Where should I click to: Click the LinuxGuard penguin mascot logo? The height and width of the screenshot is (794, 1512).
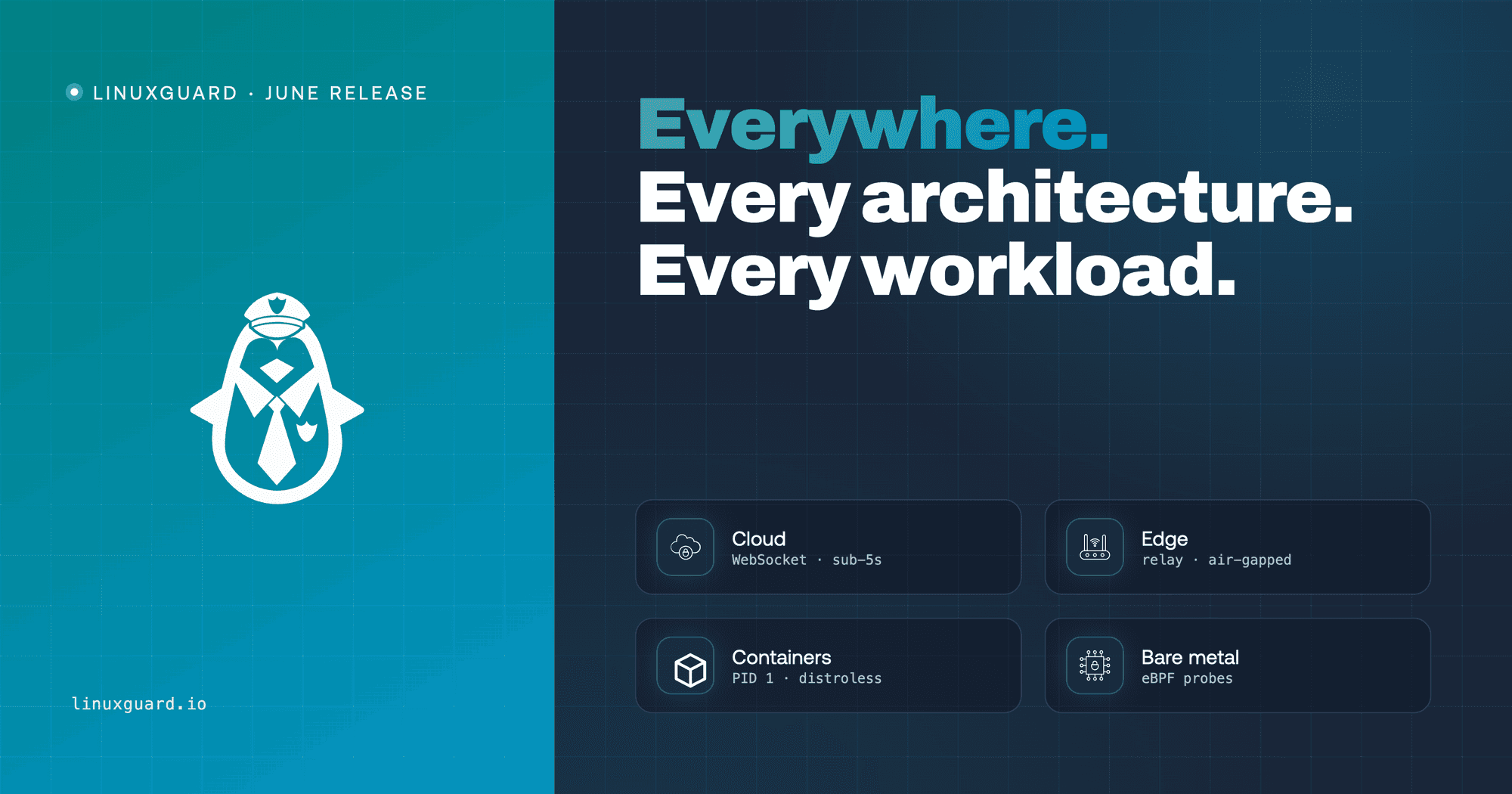277,398
